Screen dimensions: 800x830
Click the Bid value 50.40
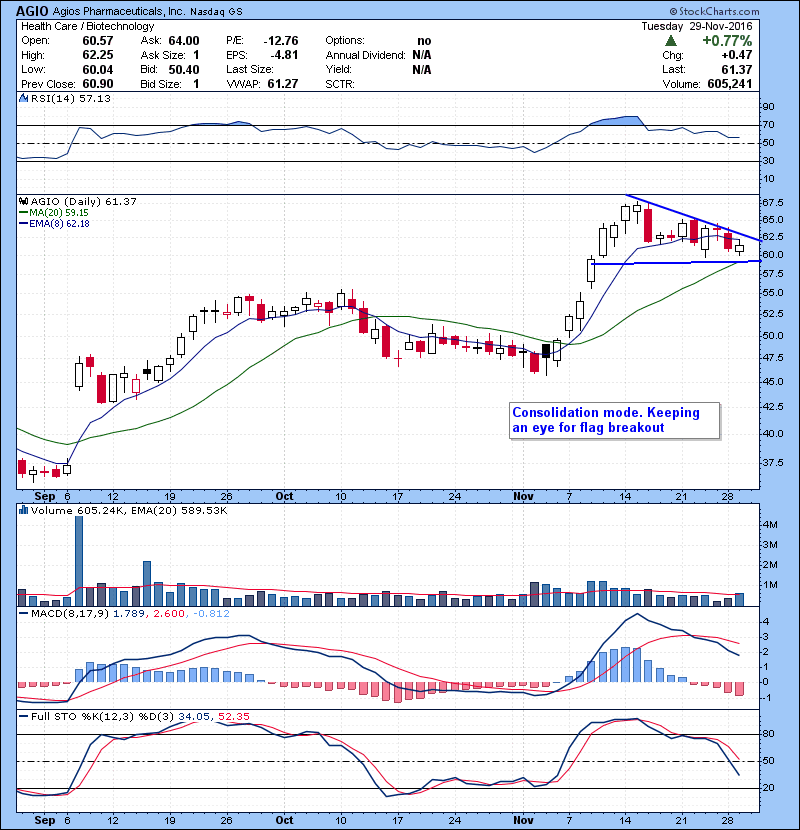point(184,69)
